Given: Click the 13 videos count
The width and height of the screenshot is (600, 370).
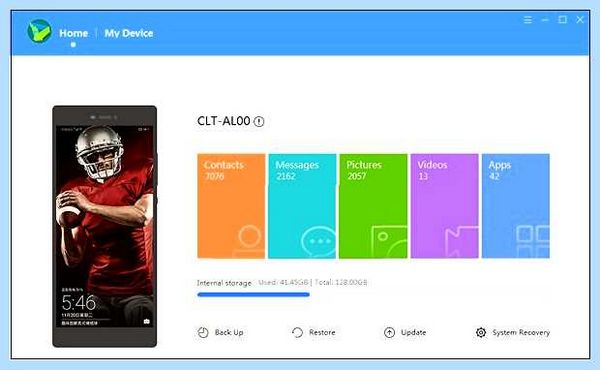Looking at the screenshot, I should coord(423,176).
